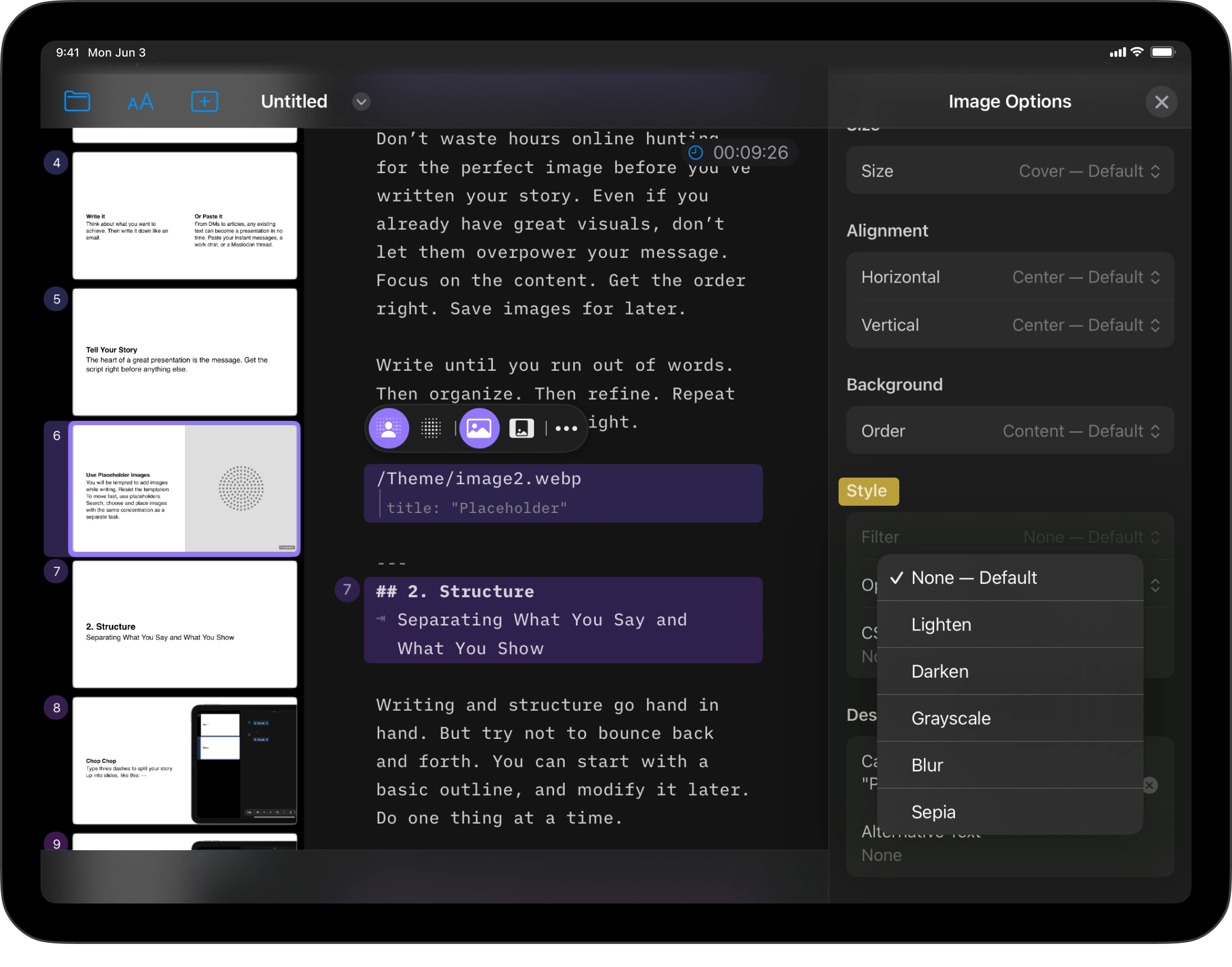Open the Size Cover dropdown
Image resolution: width=1232 pixels, height=967 pixels.
[1009, 171]
